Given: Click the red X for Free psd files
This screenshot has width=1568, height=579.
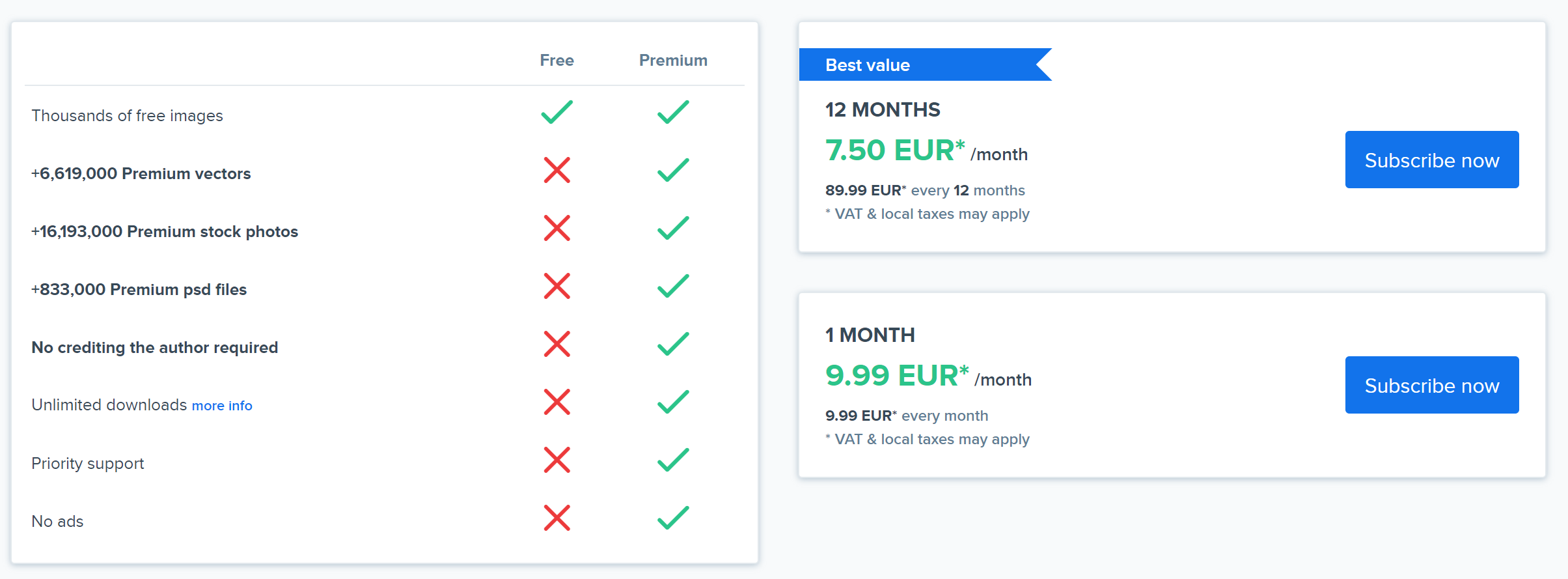Looking at the screenshot, I should tap(557, 286).
